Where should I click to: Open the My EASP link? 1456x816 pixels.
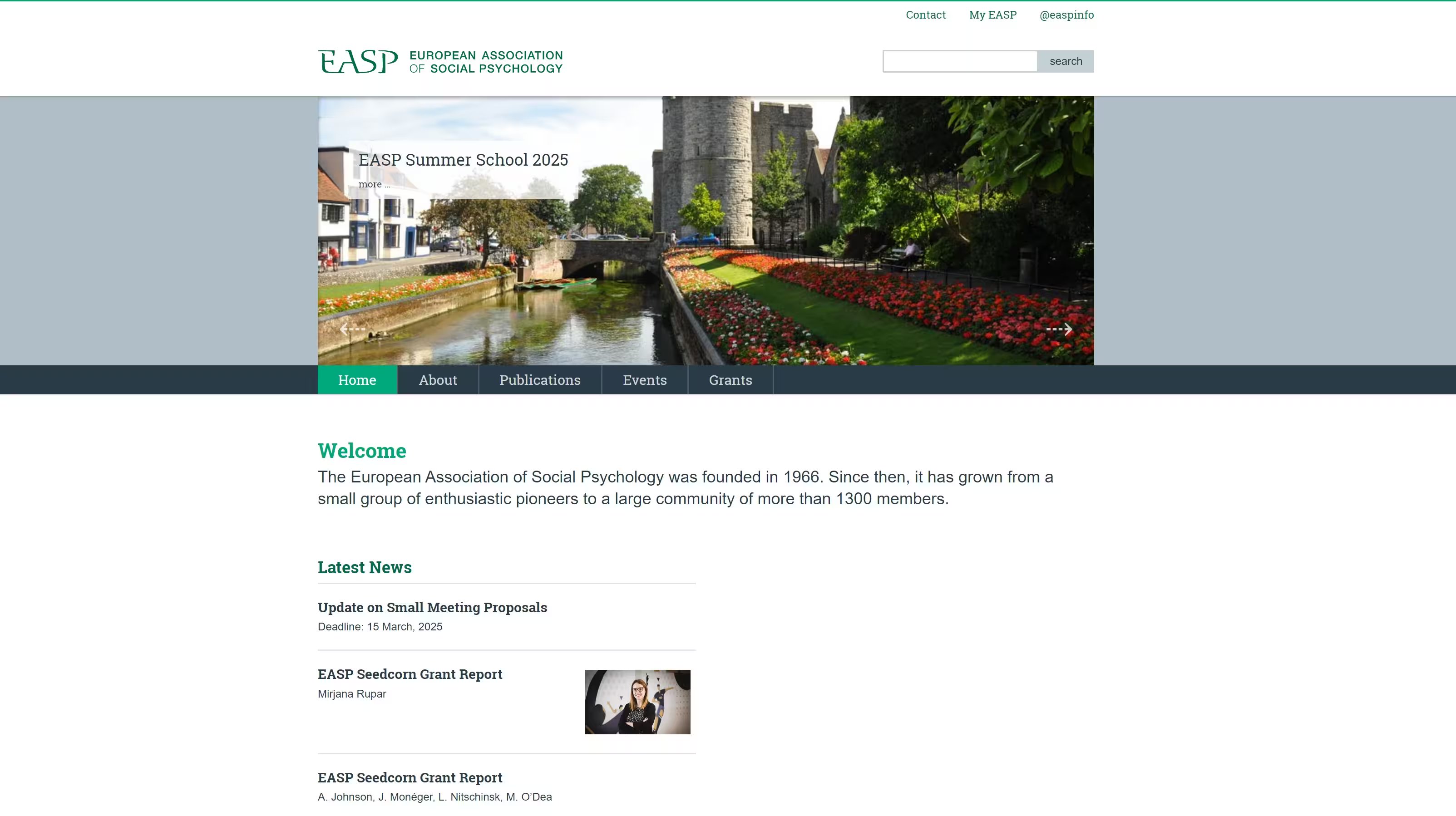992,15
